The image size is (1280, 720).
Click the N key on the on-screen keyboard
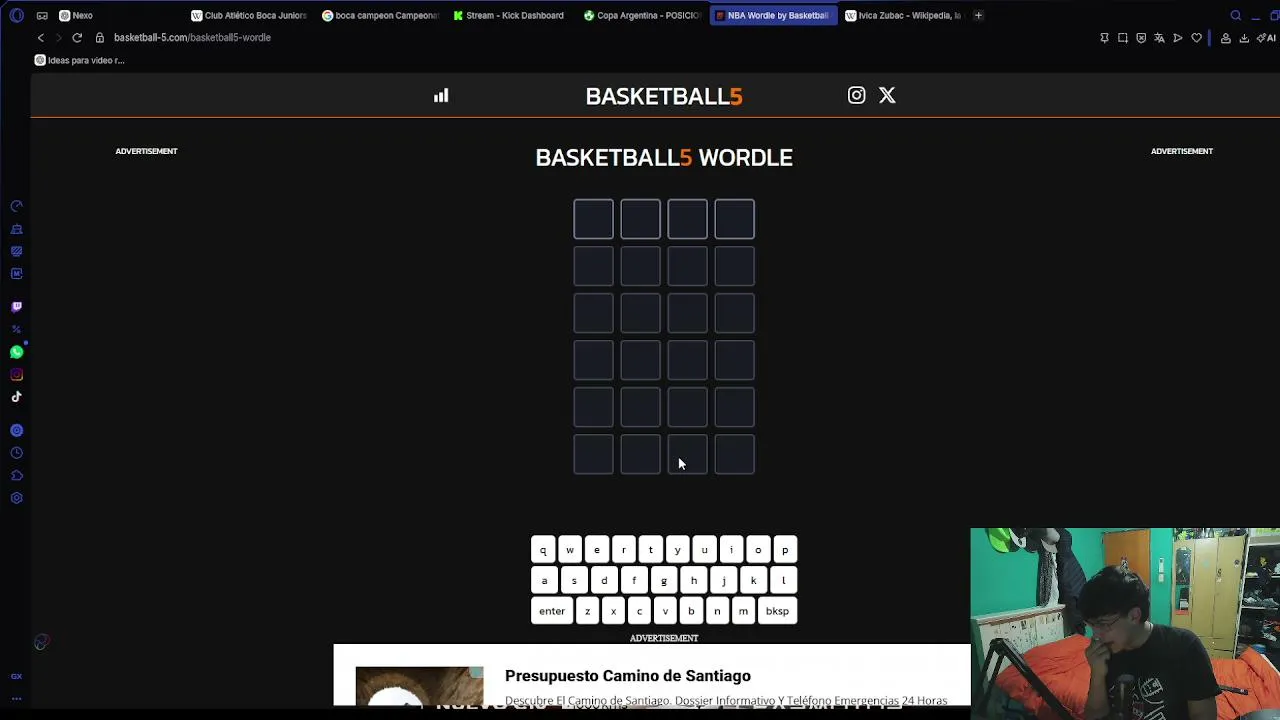coord(717,611)
